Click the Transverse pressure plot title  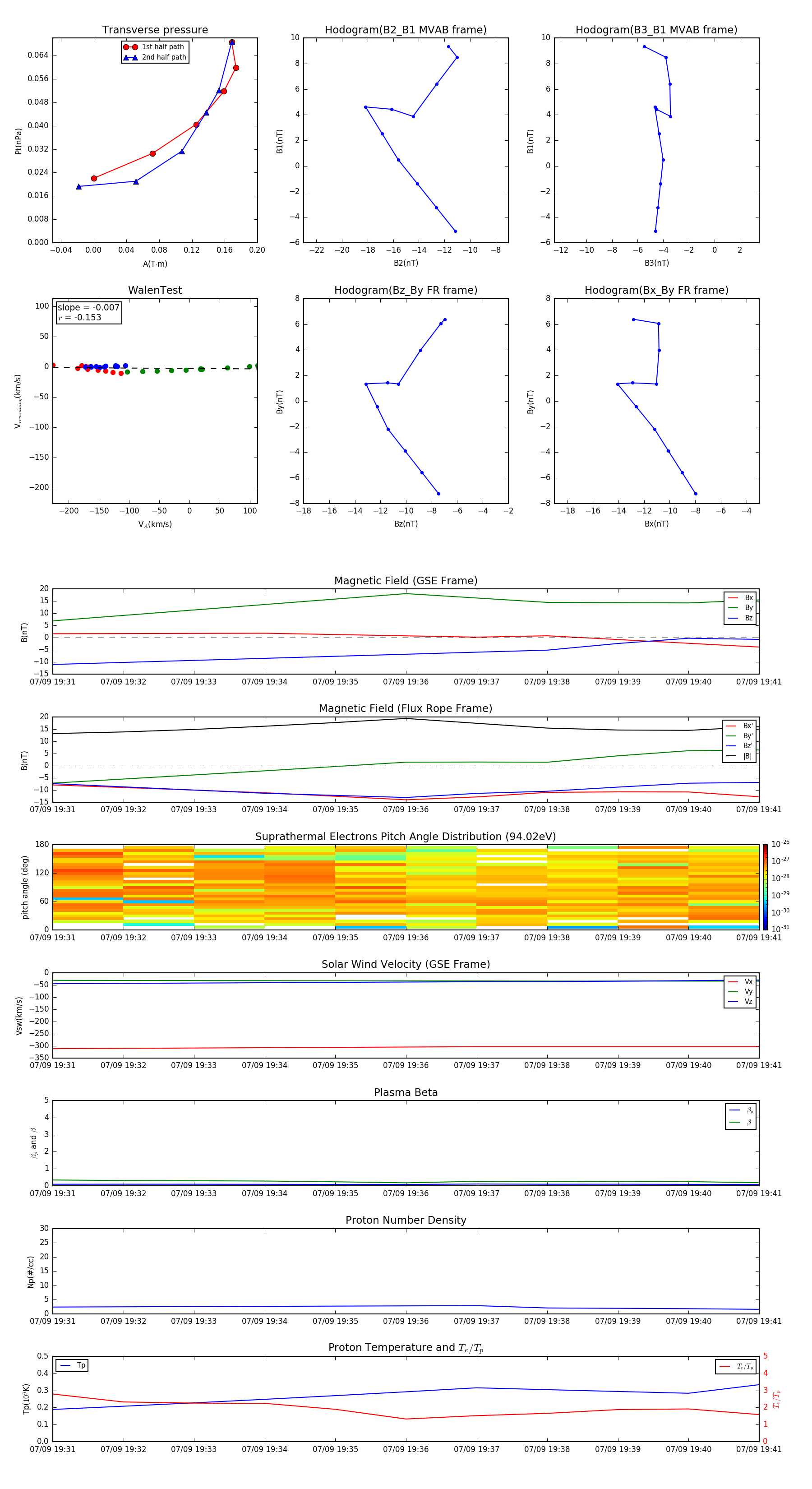[x=155, y=29]
